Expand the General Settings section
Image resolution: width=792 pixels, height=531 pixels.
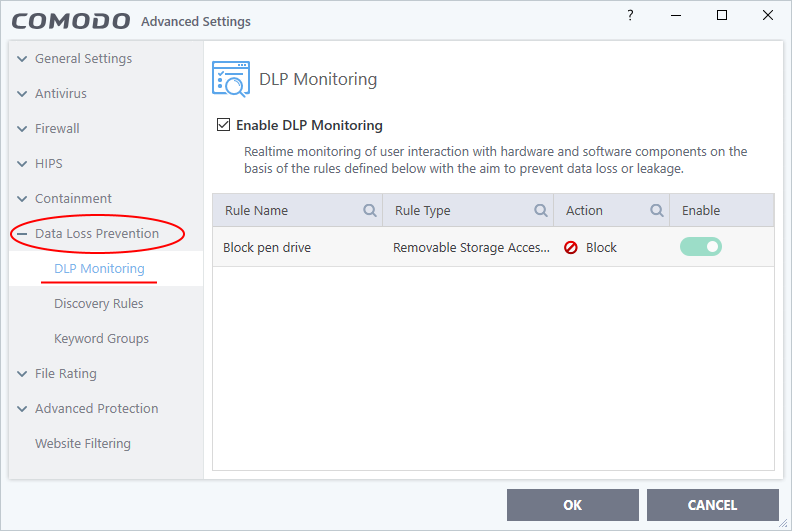click(22, 59)
